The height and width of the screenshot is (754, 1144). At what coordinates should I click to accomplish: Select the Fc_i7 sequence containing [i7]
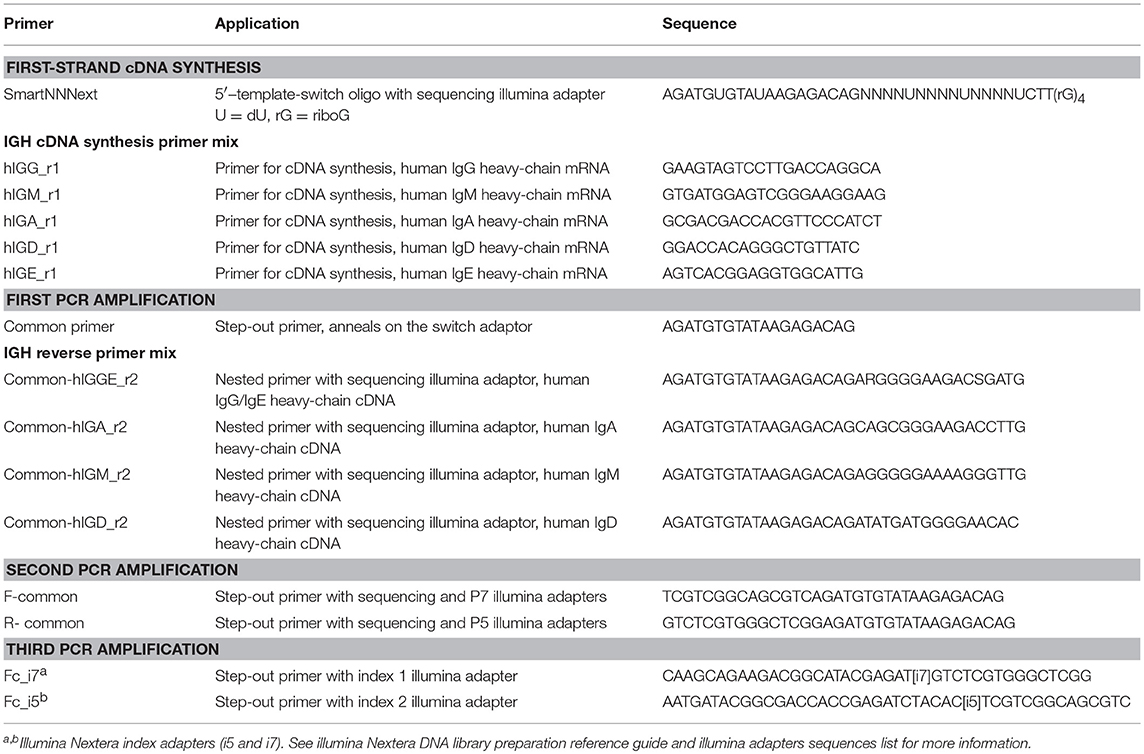pos(876,676)
